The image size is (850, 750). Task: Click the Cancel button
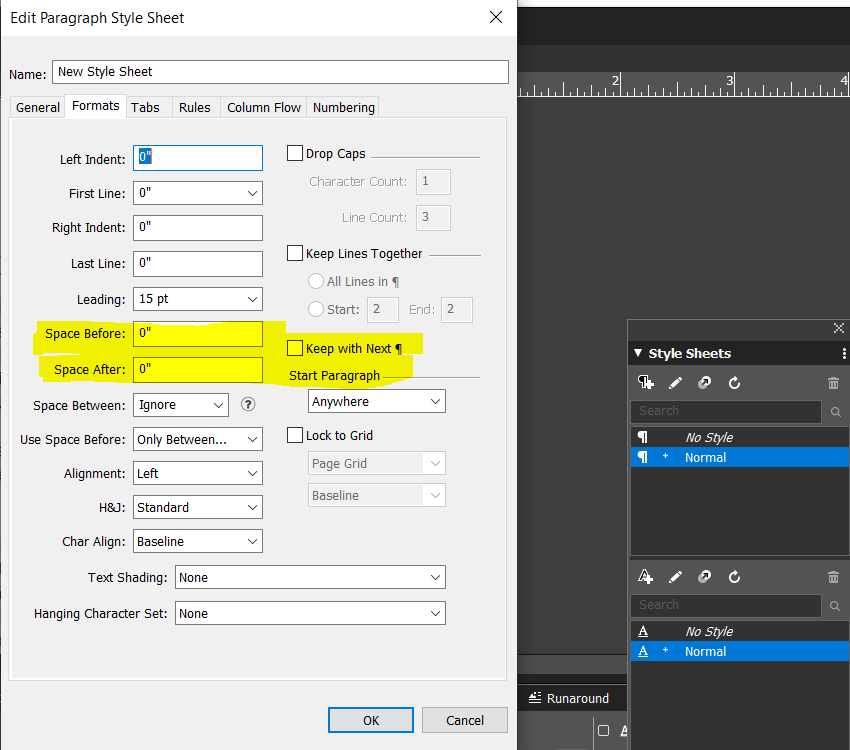pyautogui.click(x=464, y=720)
